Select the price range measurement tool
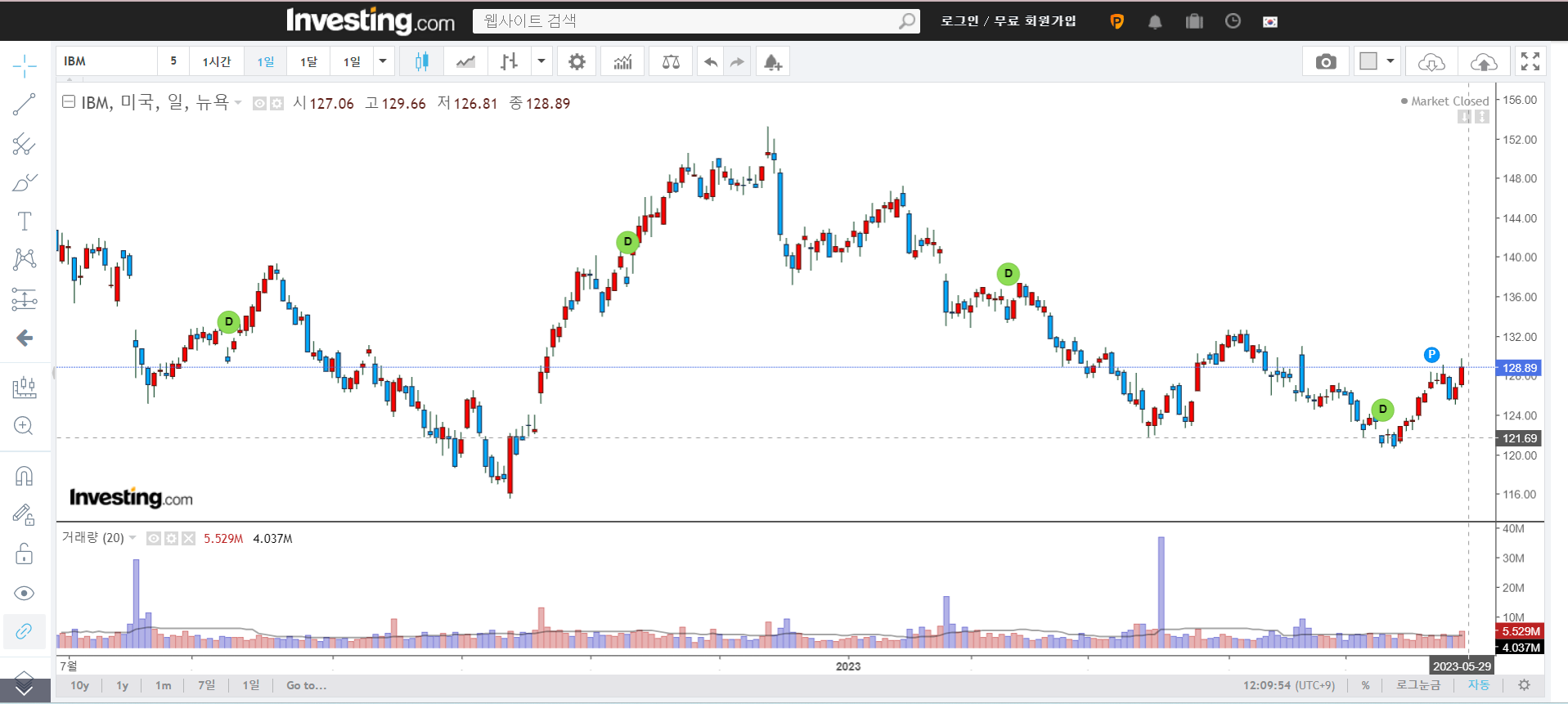This screenshot has width=1568, height=704. tap(25, 299)
